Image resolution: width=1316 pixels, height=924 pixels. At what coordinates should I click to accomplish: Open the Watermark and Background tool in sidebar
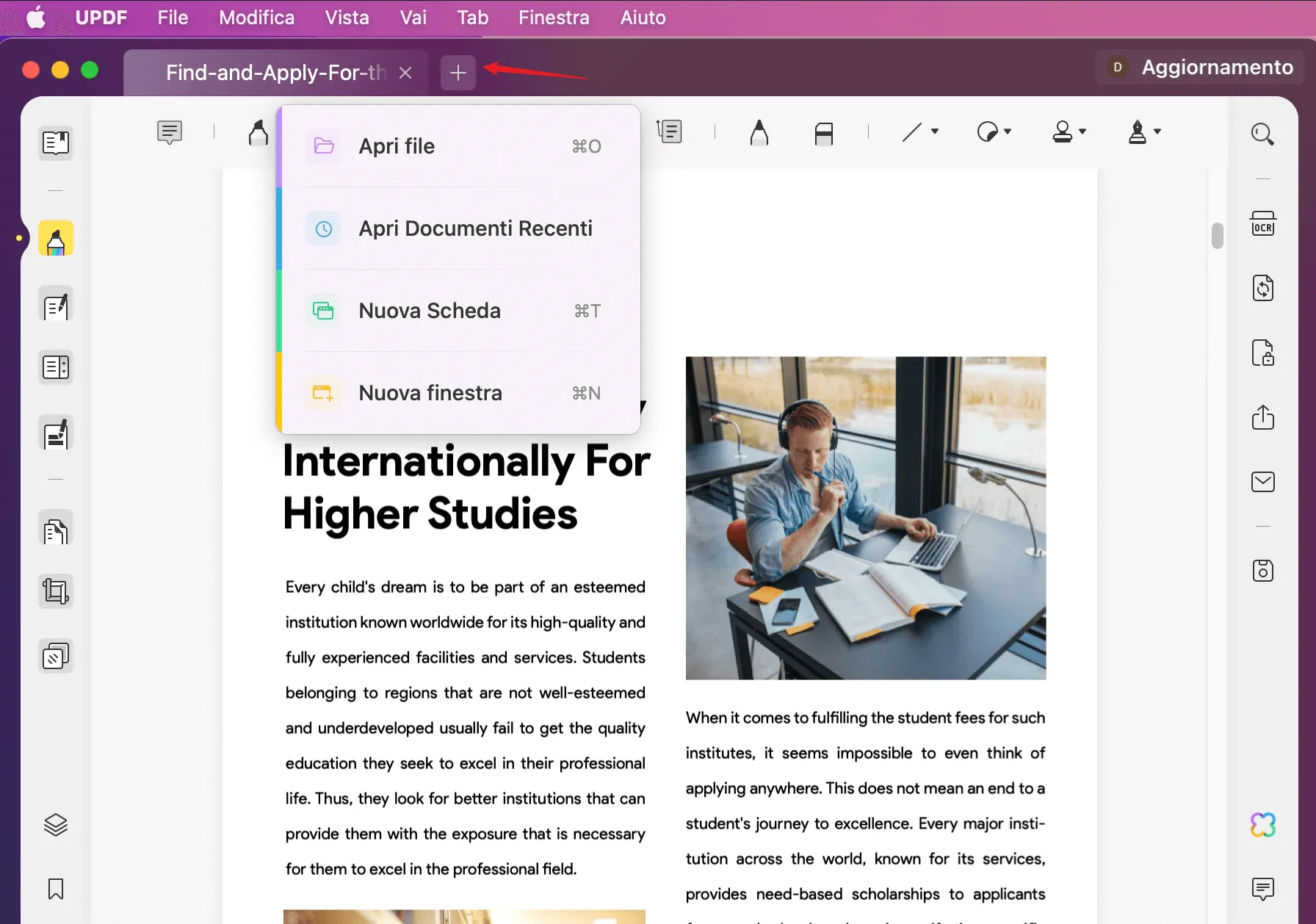tap(56, 656)
